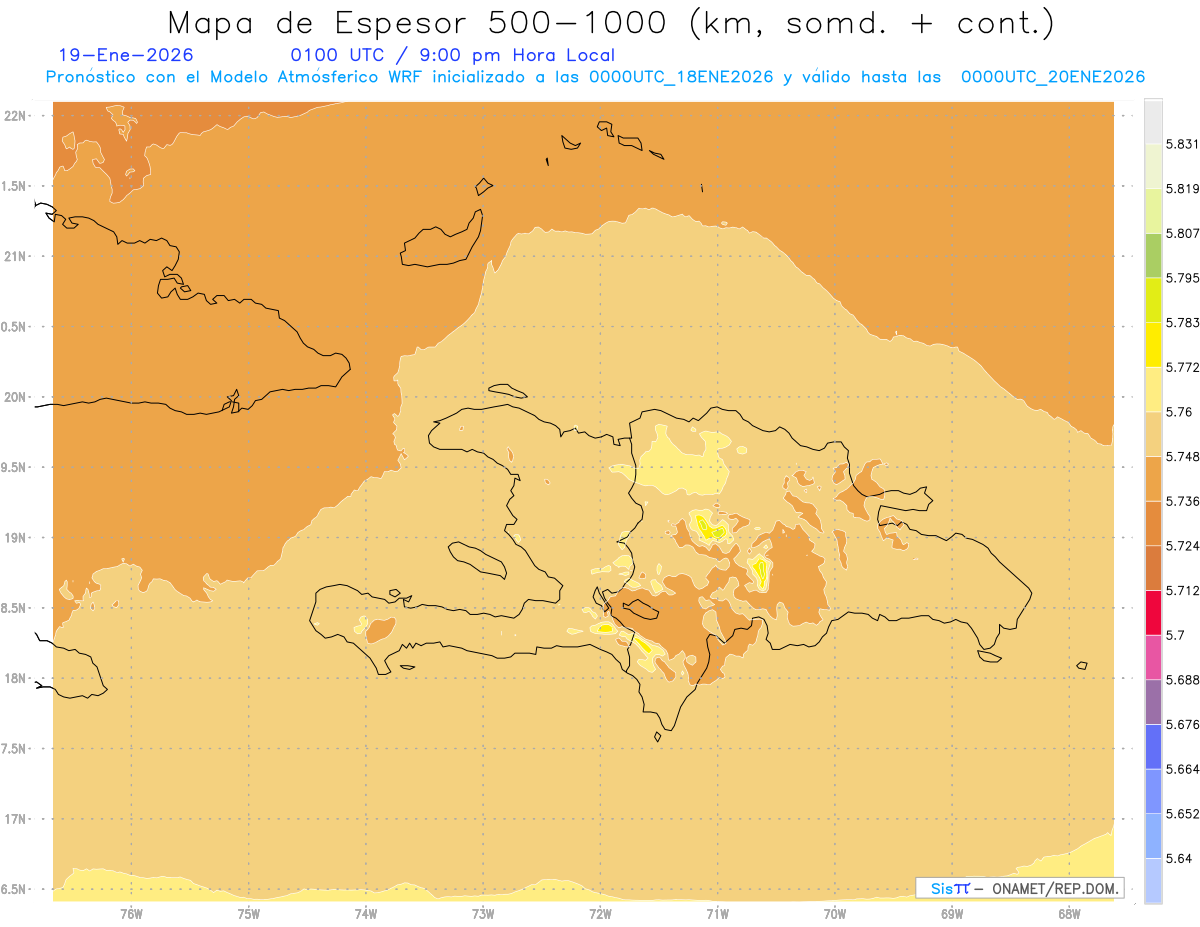The image size is (1200, 927).
Task: Click the dark orange swatch between 5.724 and 5.736
Action: coord(1153,523)
